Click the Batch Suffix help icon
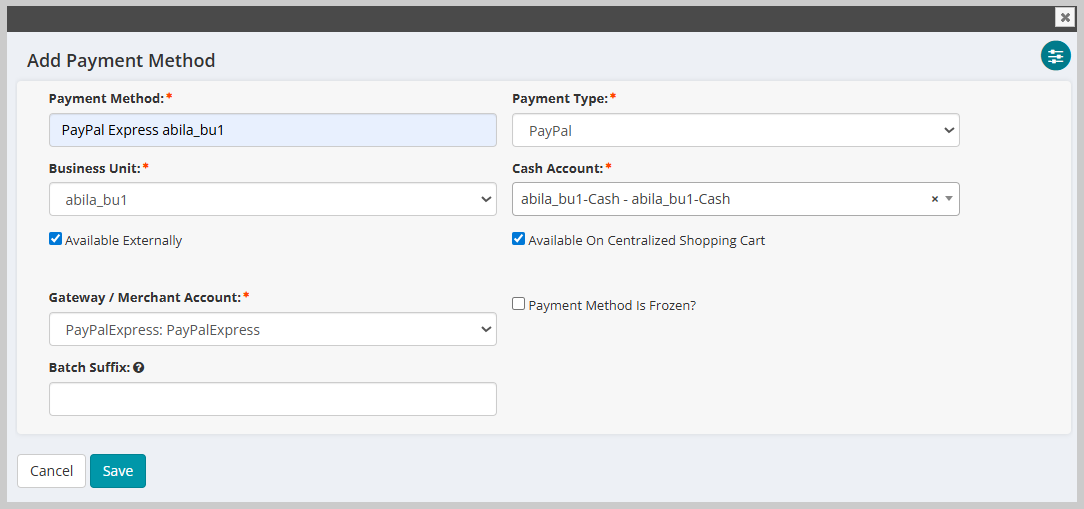 [x=139, y=368]
